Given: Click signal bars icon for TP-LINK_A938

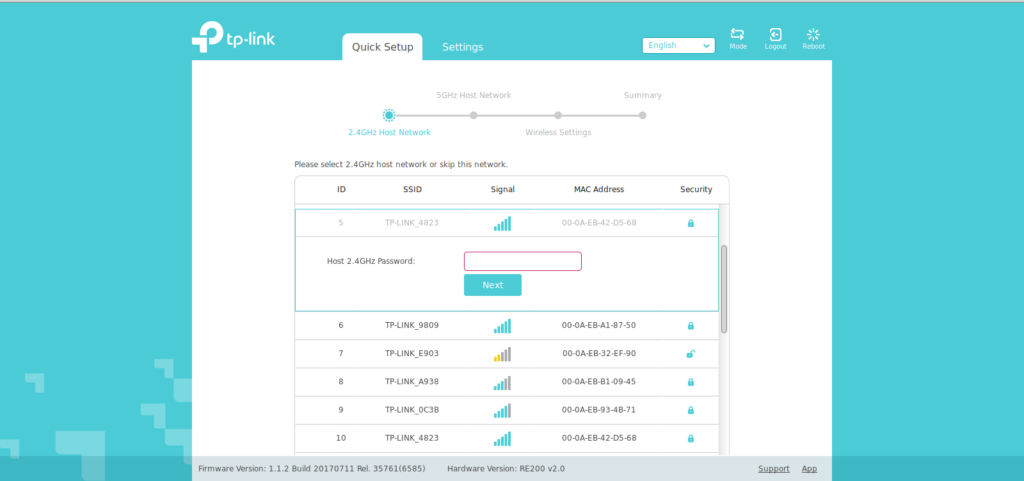Looking at the screenshot, I should pos(502,382).
